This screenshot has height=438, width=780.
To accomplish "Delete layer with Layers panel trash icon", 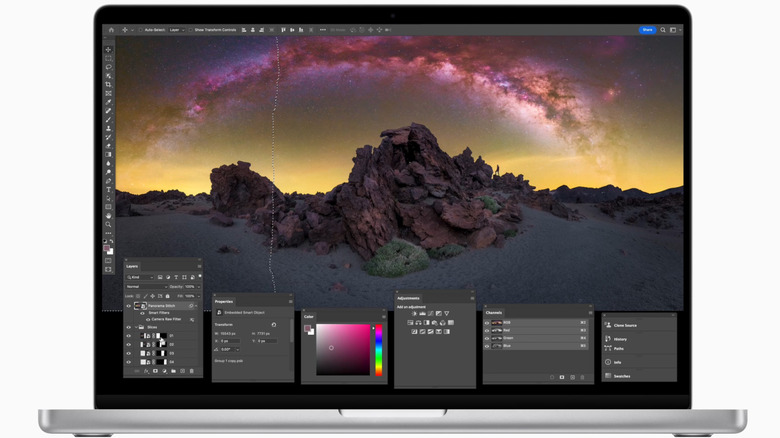I will [192, 371].
